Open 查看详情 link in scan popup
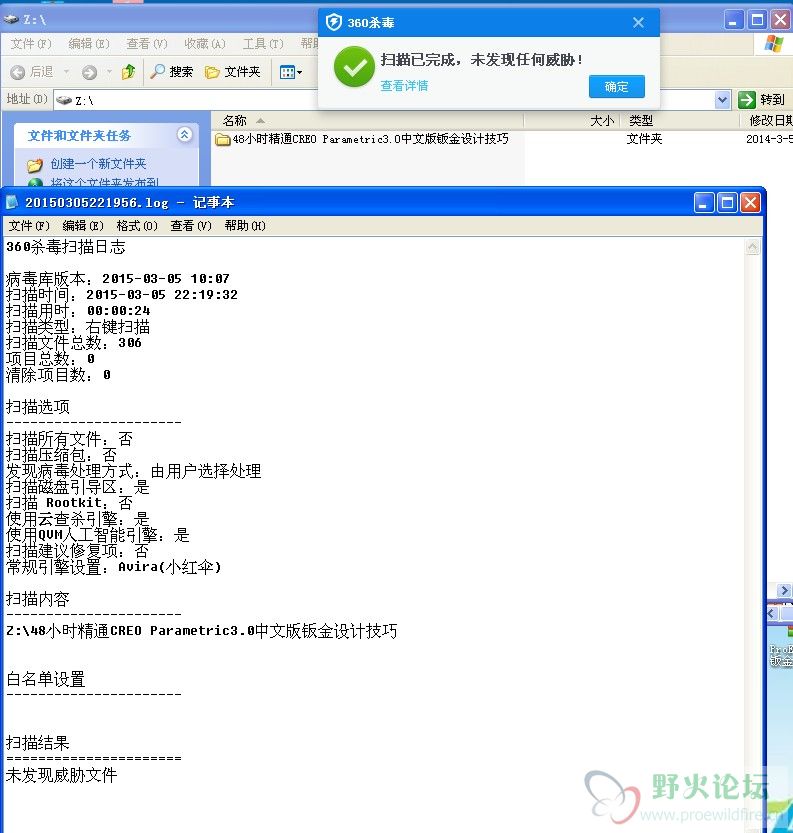 pyautogui.click(x=404, y=86)
